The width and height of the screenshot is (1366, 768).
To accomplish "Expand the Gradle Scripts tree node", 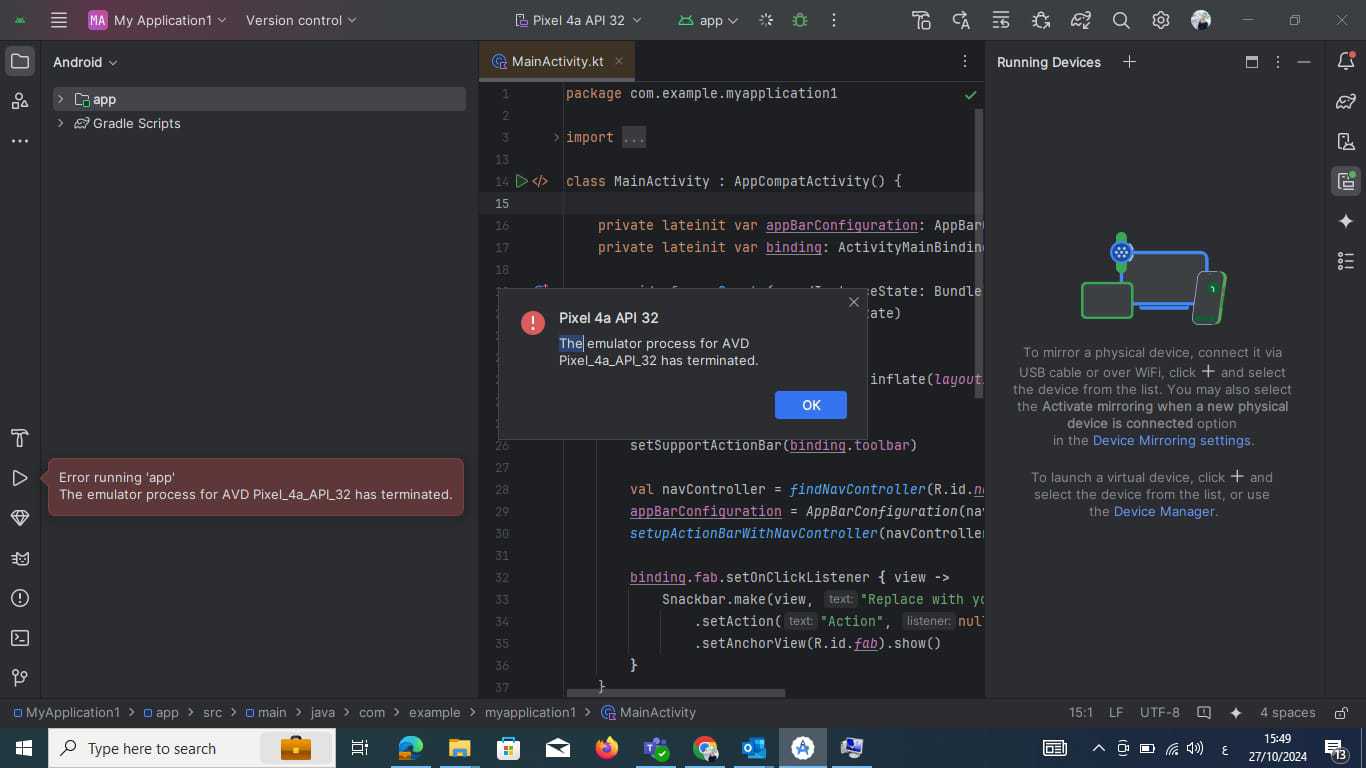I will click(61, 123).
